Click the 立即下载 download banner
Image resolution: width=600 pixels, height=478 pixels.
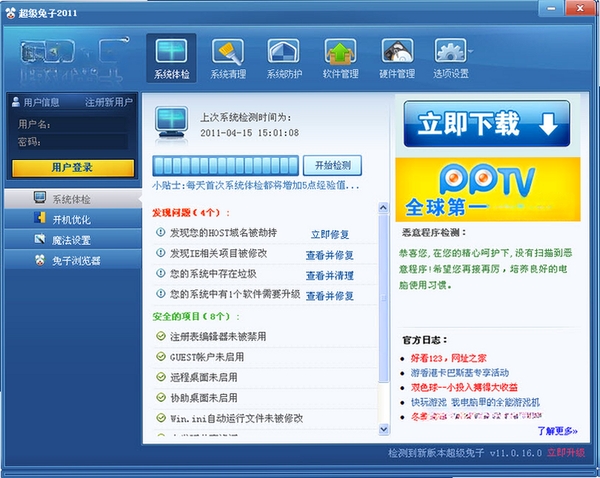[487, 124]
